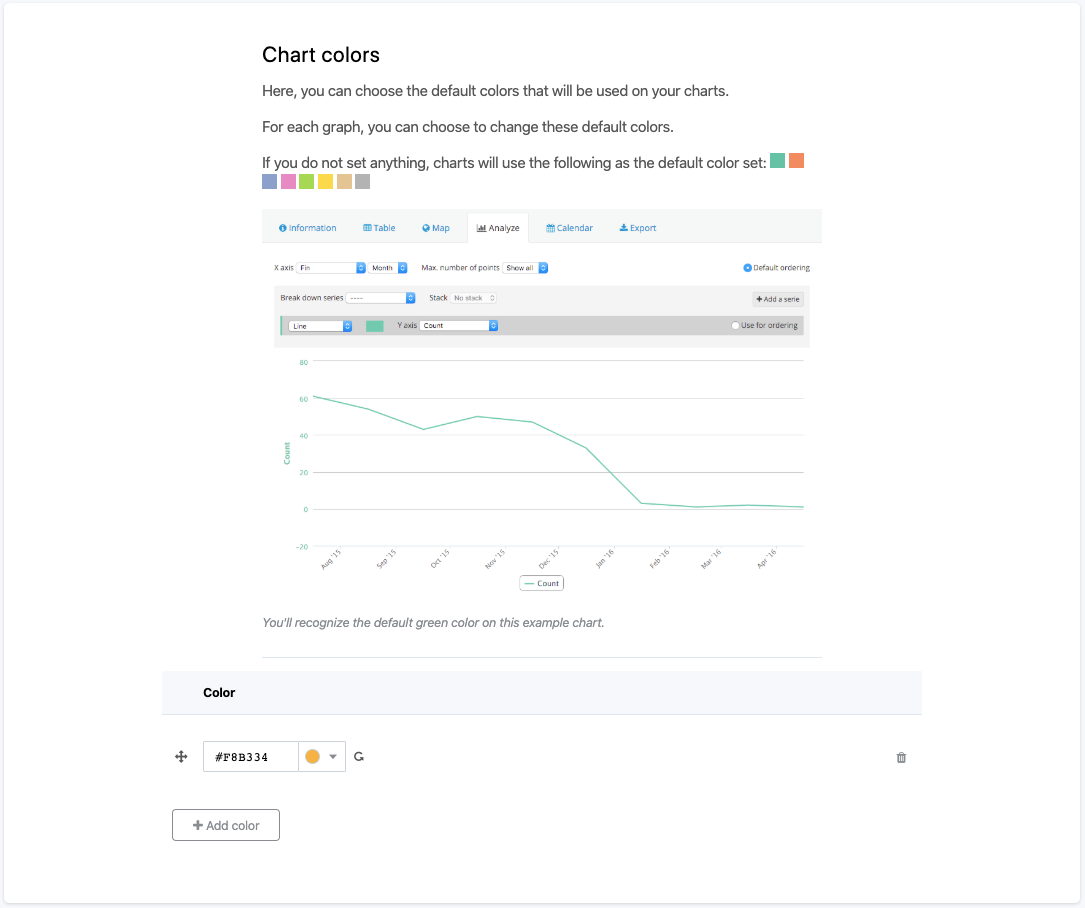Viewport: 1085px width, 908px height.
Task: Select the Default ordering radio button
Action: click(747, 268)
